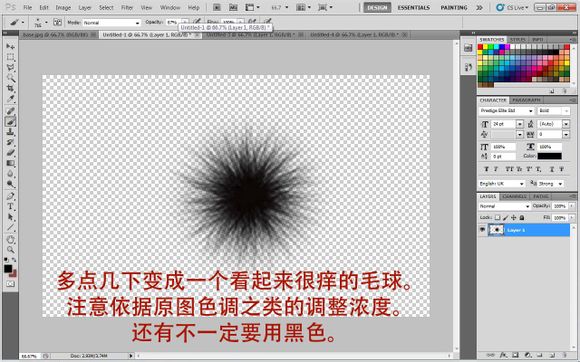This screenshot has height=362, width=580.
Task: Toggle lock position
Action: tap(514, 218)
